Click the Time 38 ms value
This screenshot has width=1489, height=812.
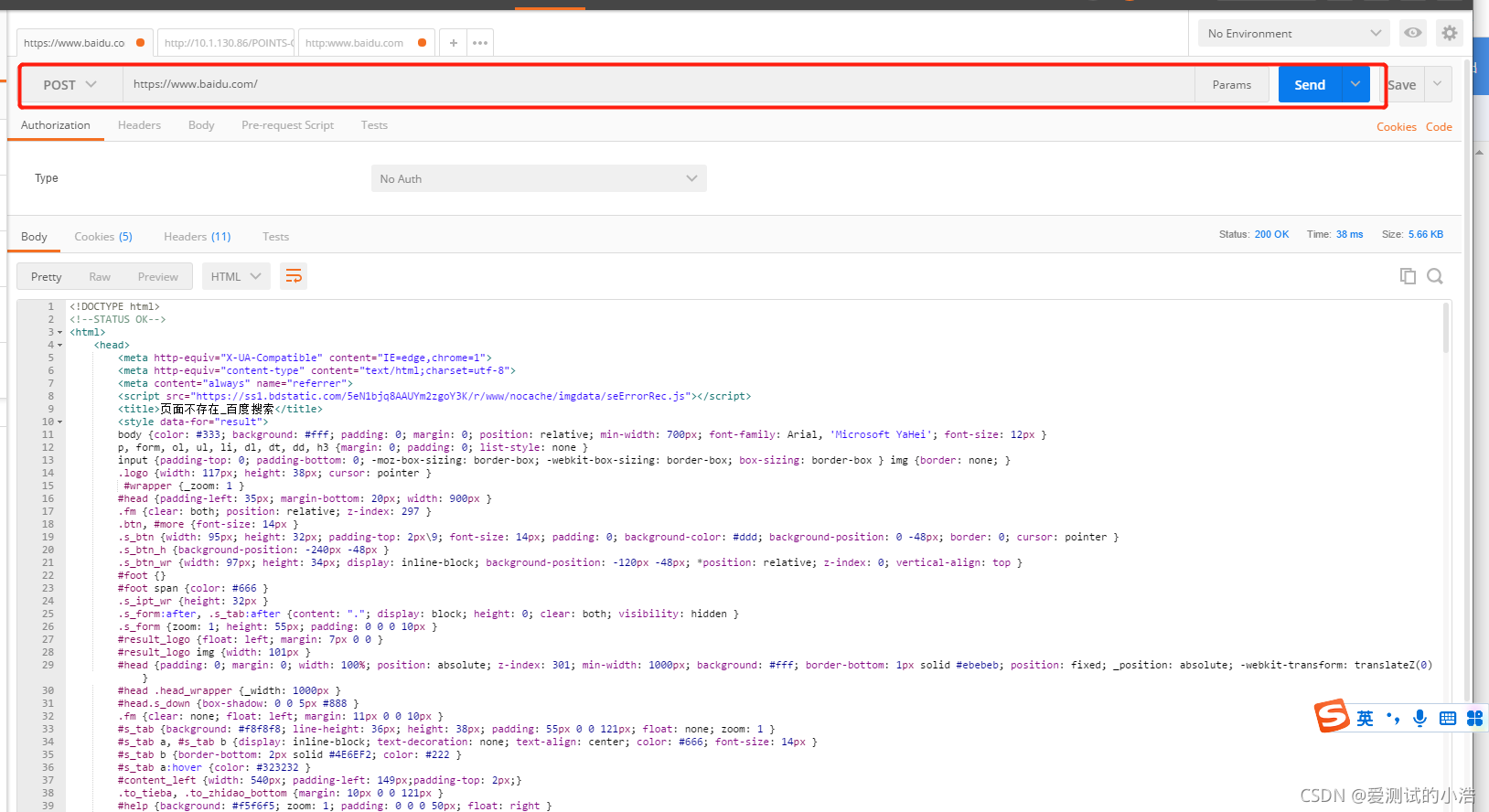pyautogui.click(x=1349, y=235)
